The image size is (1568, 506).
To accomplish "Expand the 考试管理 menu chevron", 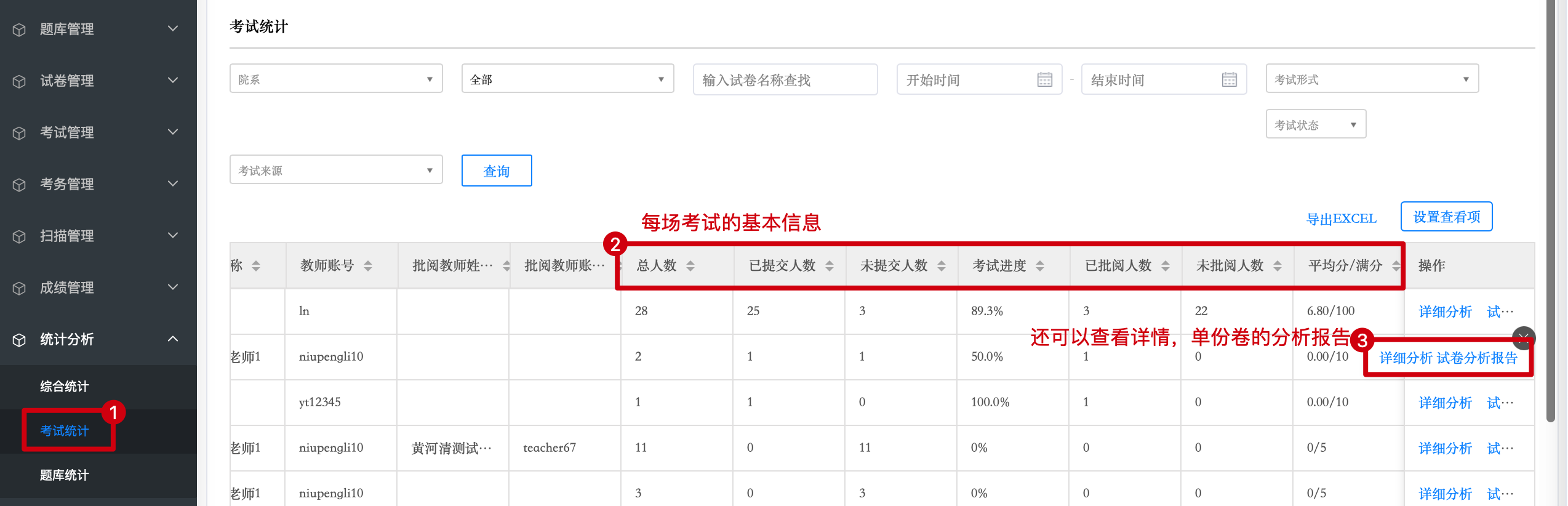I will pyautogui.click(x=173, y=132).
